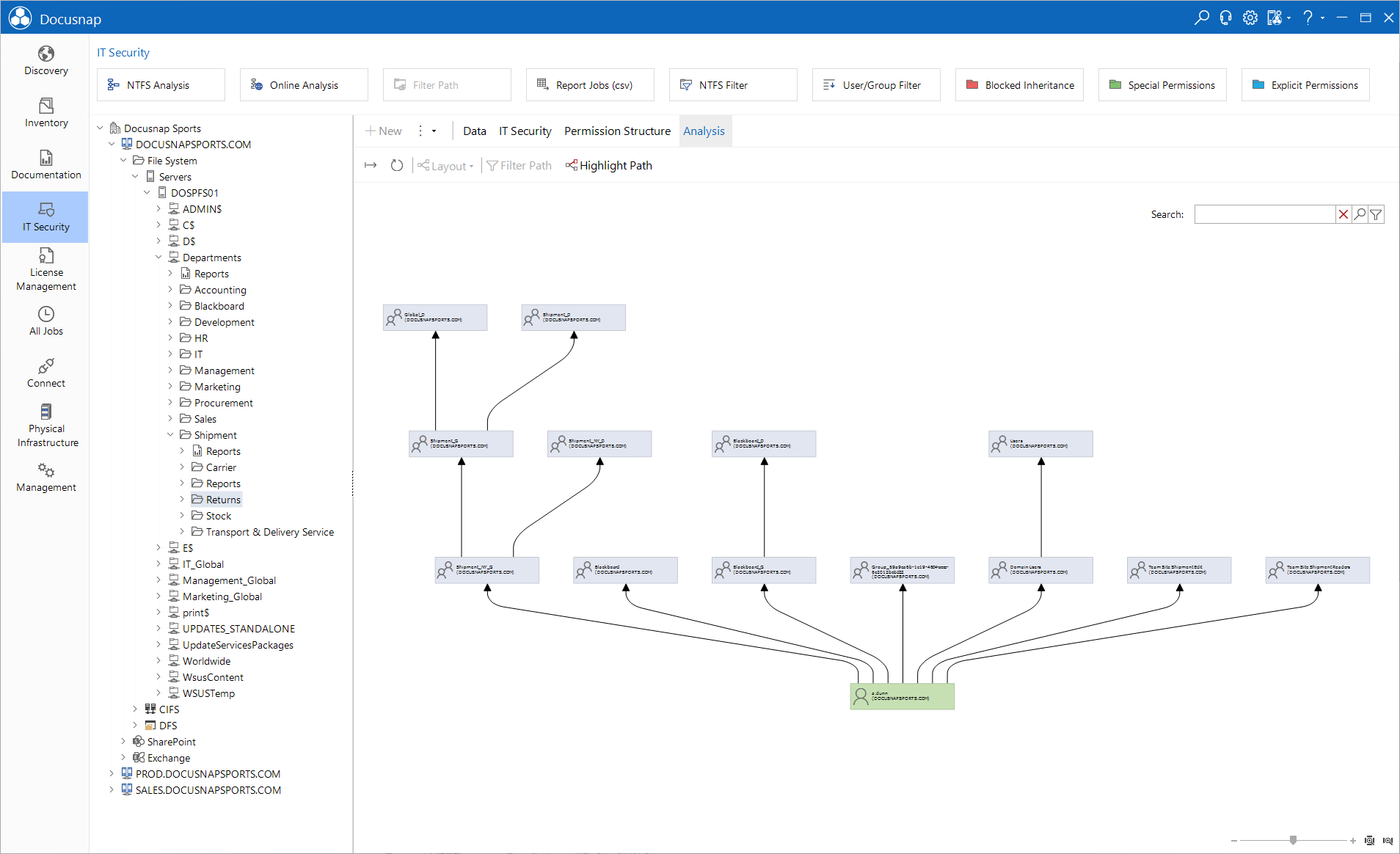
Task: Open Report Jobs (csv)
Action: point(590,85)
